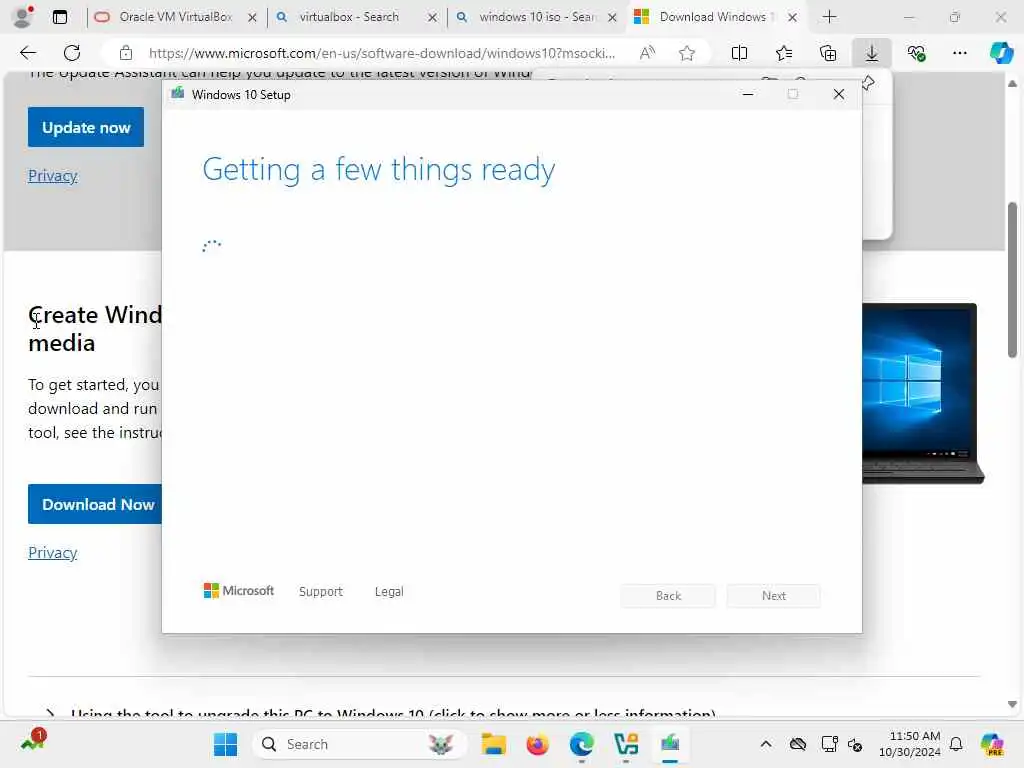Minimize the Windows 10 Setup window
The width and height of the screenshot is (1024, 768).
(748, 95)
